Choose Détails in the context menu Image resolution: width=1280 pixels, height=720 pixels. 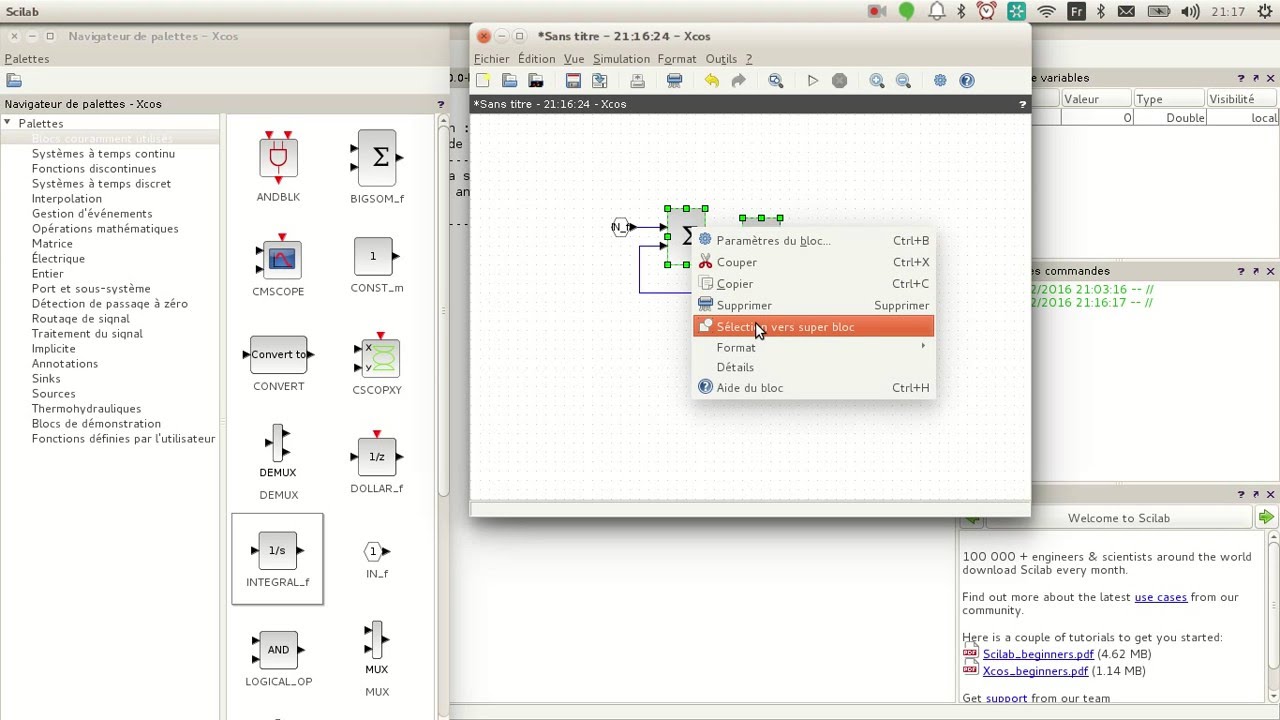813,367
